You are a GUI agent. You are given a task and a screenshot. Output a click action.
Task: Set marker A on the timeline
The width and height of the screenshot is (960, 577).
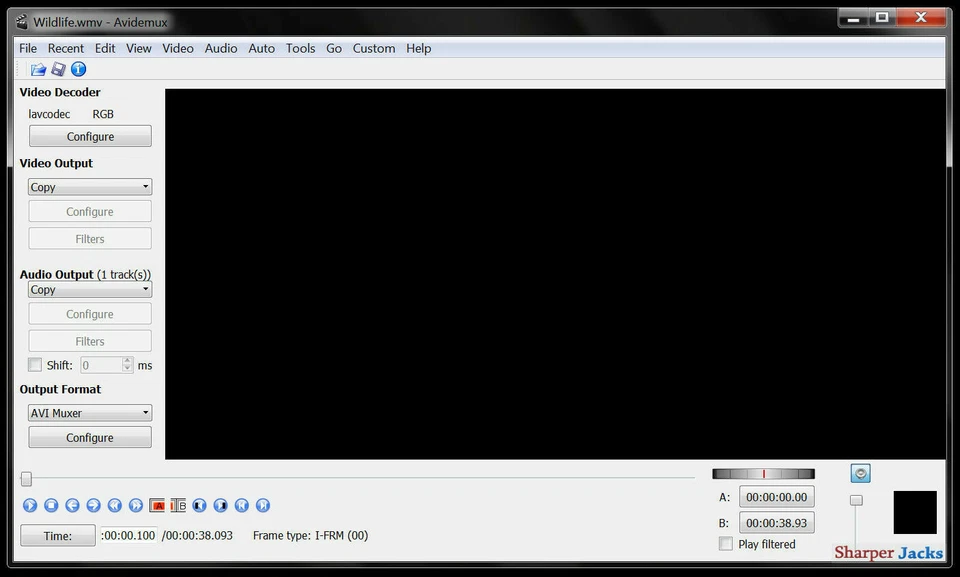pos(157,505)
